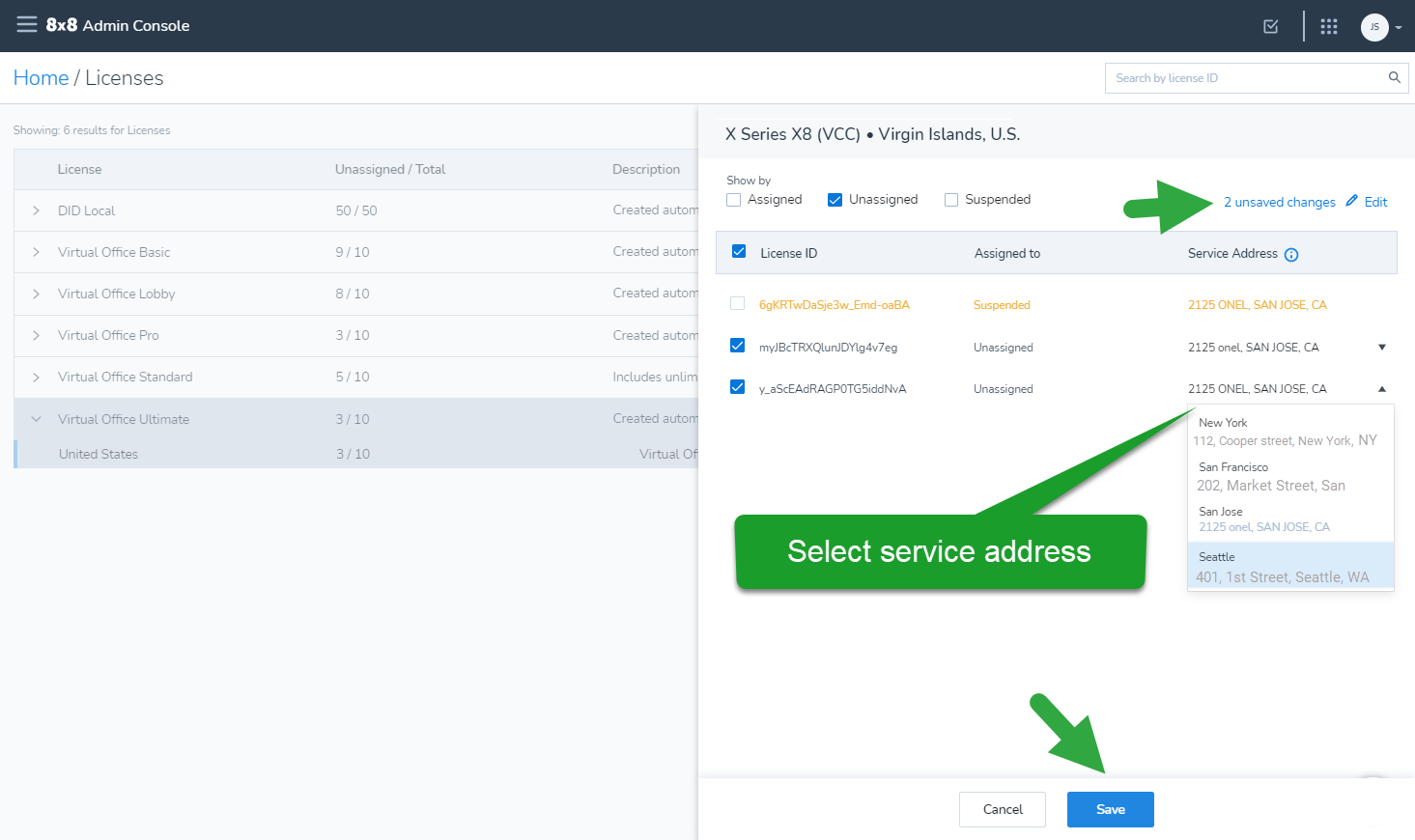Check the box for license 6gKRTwDaSje3w_Emd-oaBA
Screen dimensions: 1415x840
click(738, 303)
